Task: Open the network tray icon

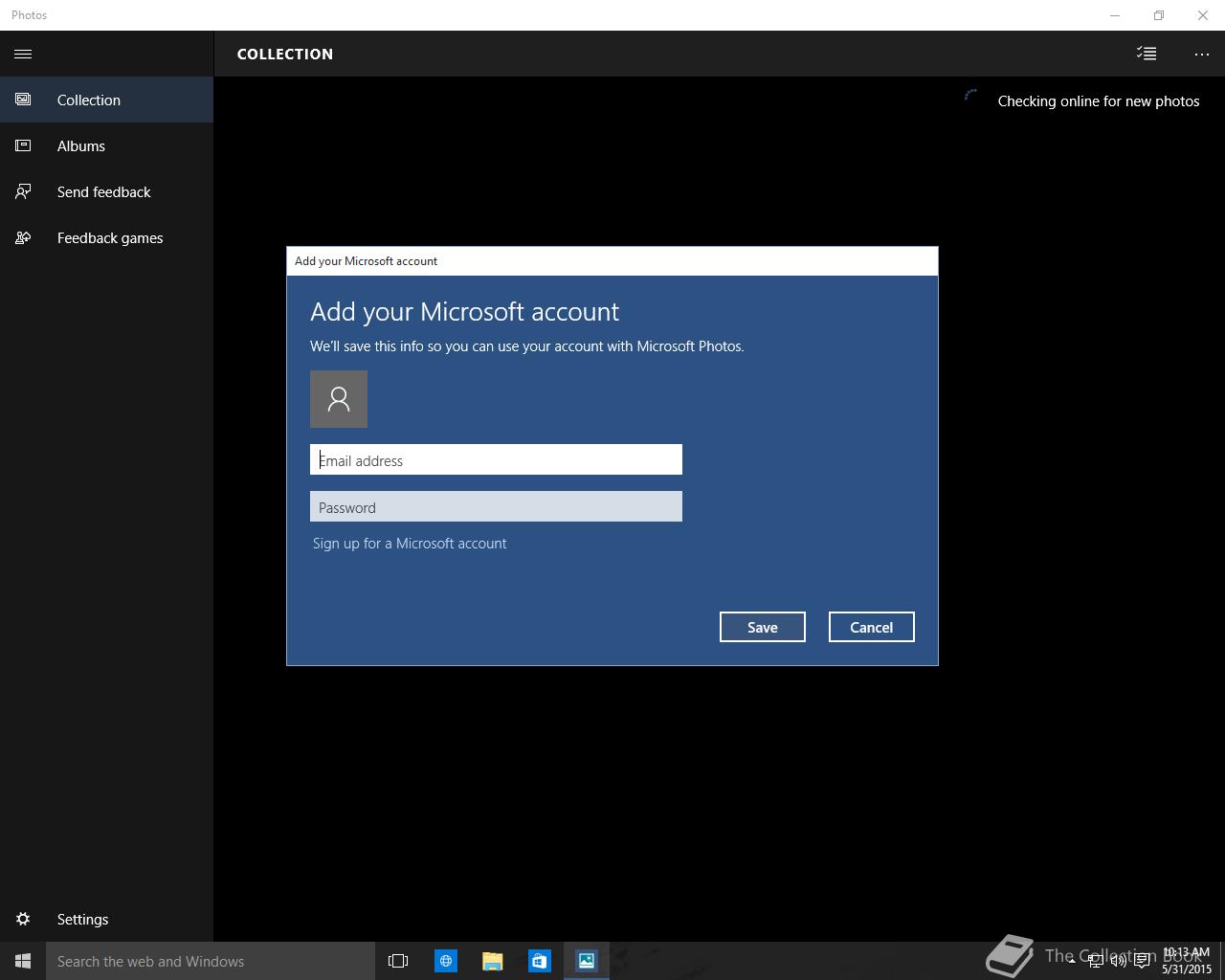Action: 1096,961
